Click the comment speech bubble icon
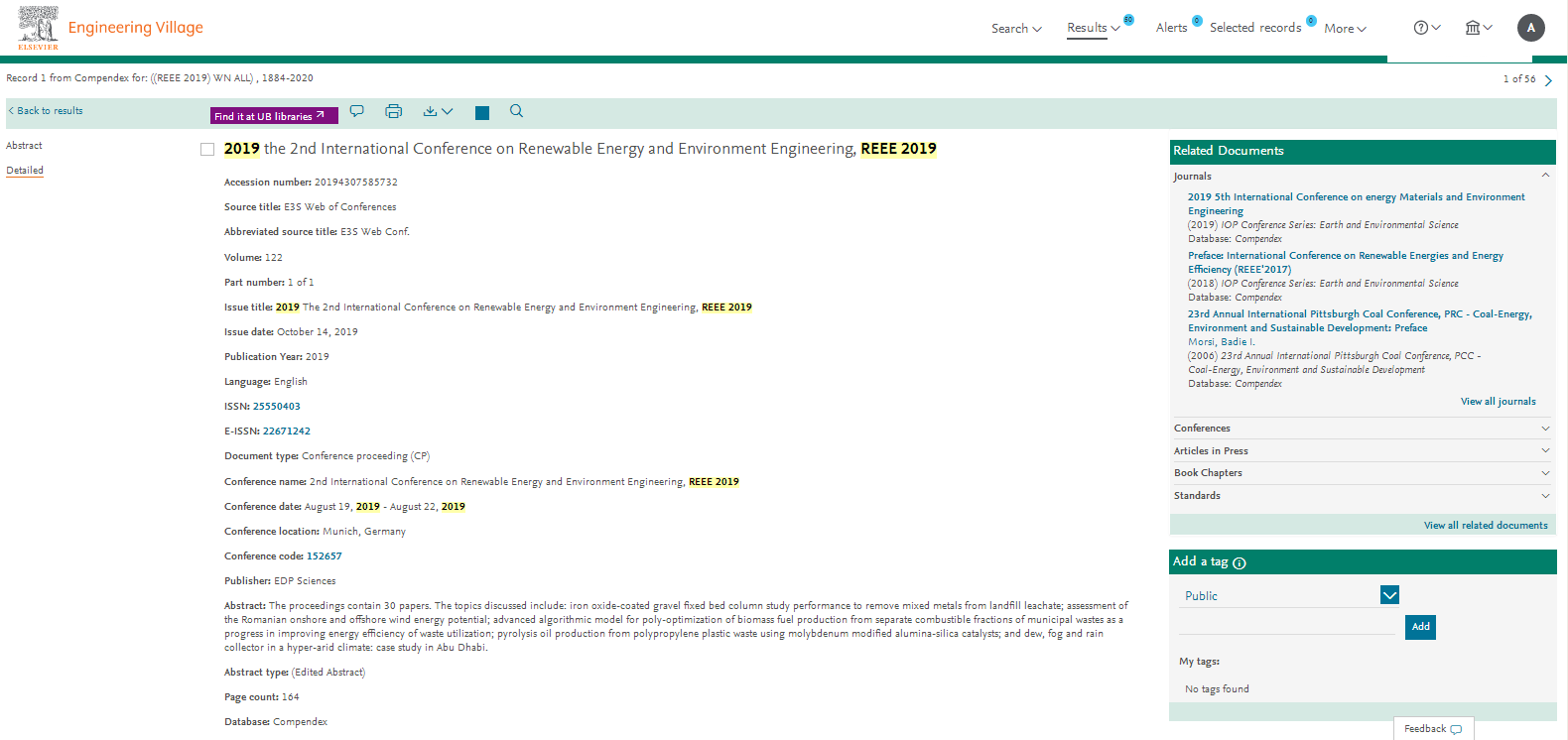Viewport: 1568px width, 740px height. 357,111
